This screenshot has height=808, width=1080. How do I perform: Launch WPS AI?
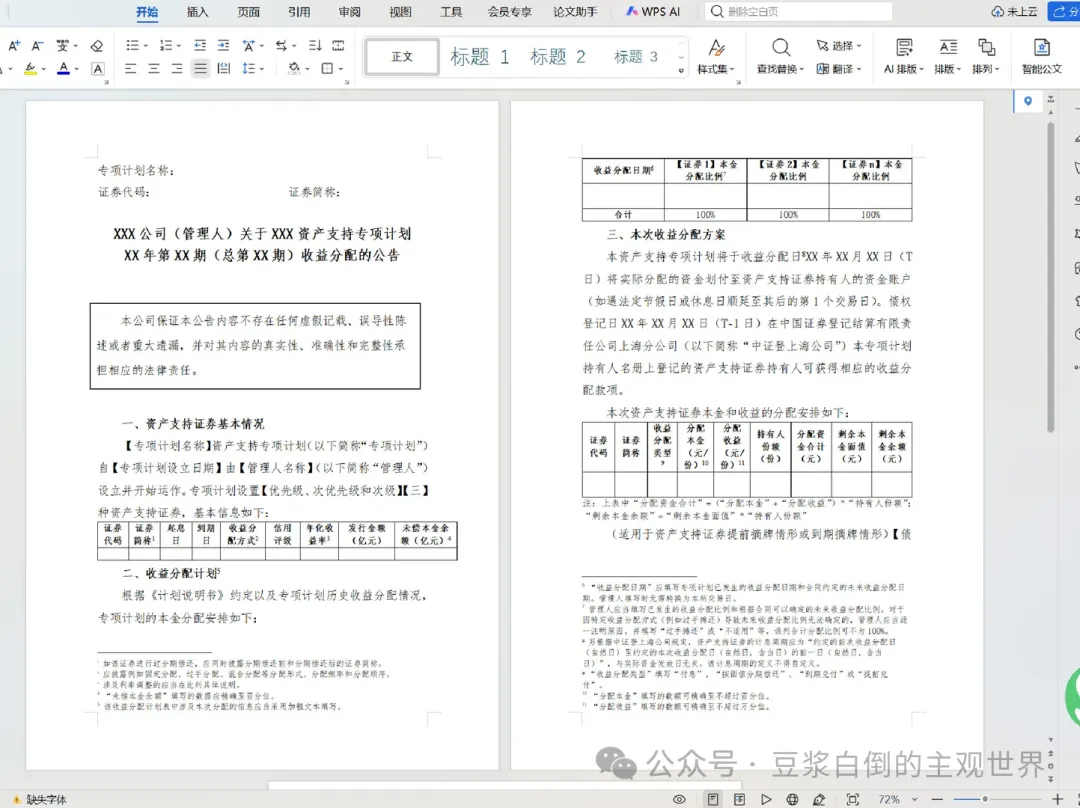[653, 12]
